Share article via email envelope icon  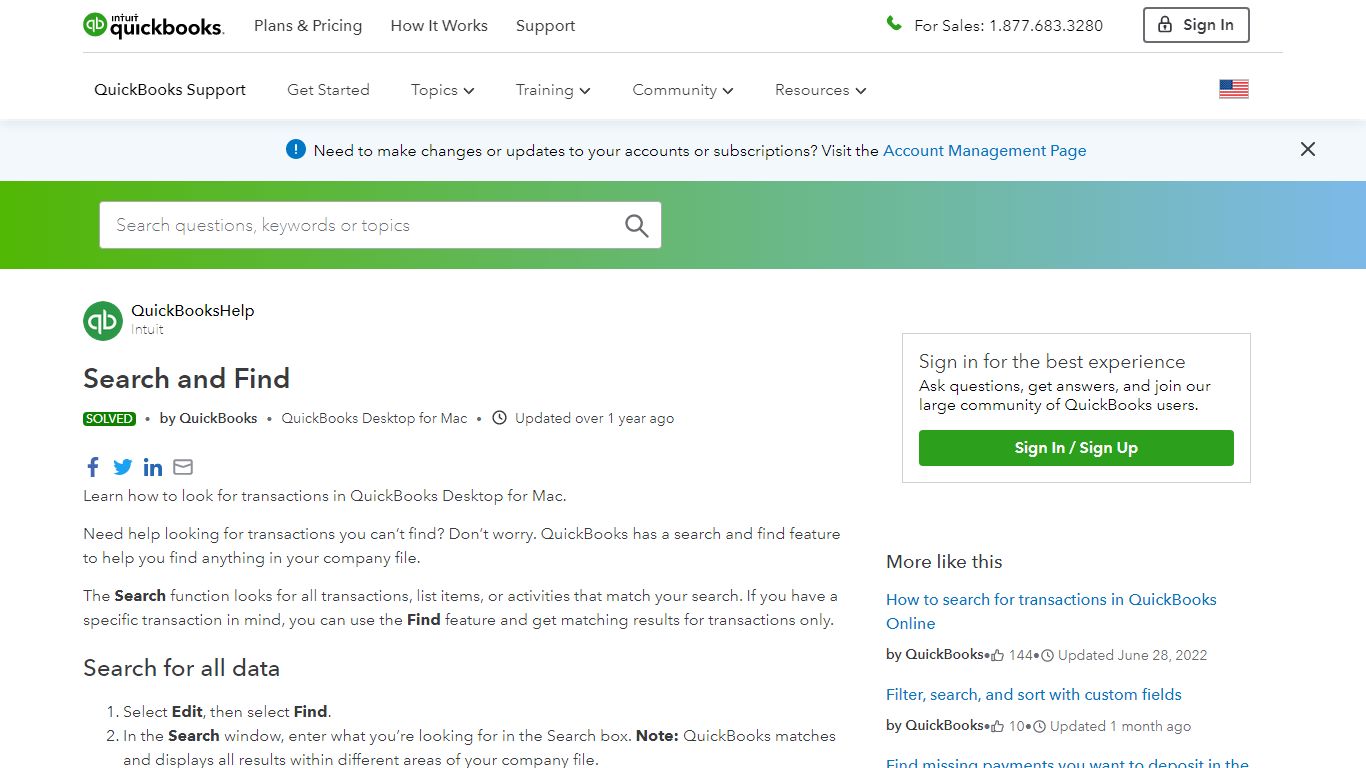coord(183,467)
